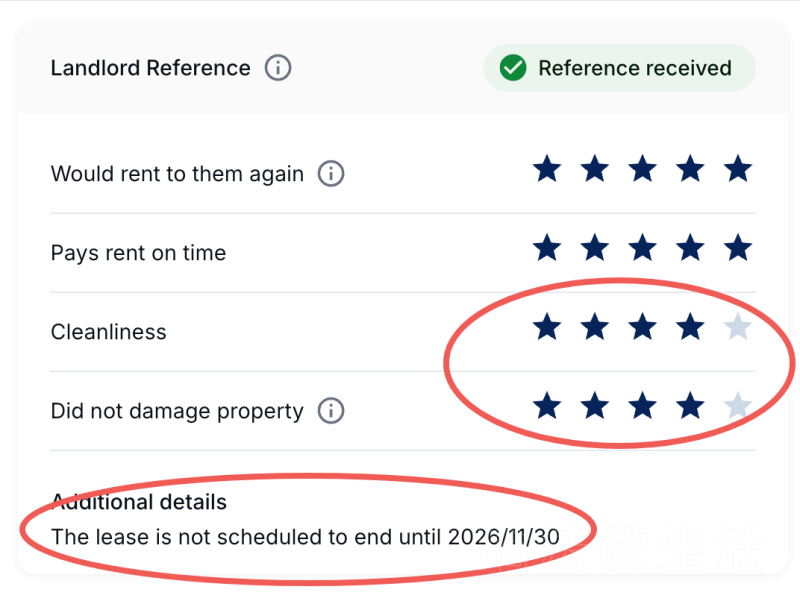Click fourth star in Cleanliness row
Image resolution: width=800 pixels, height=607 pixels.
coord(690,327)
